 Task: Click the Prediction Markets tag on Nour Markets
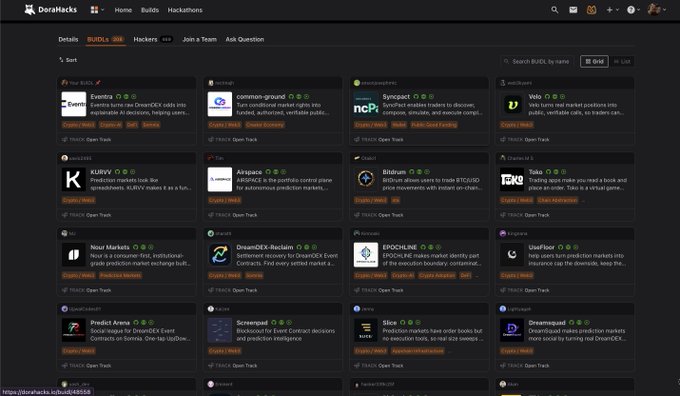click(120, 275)
